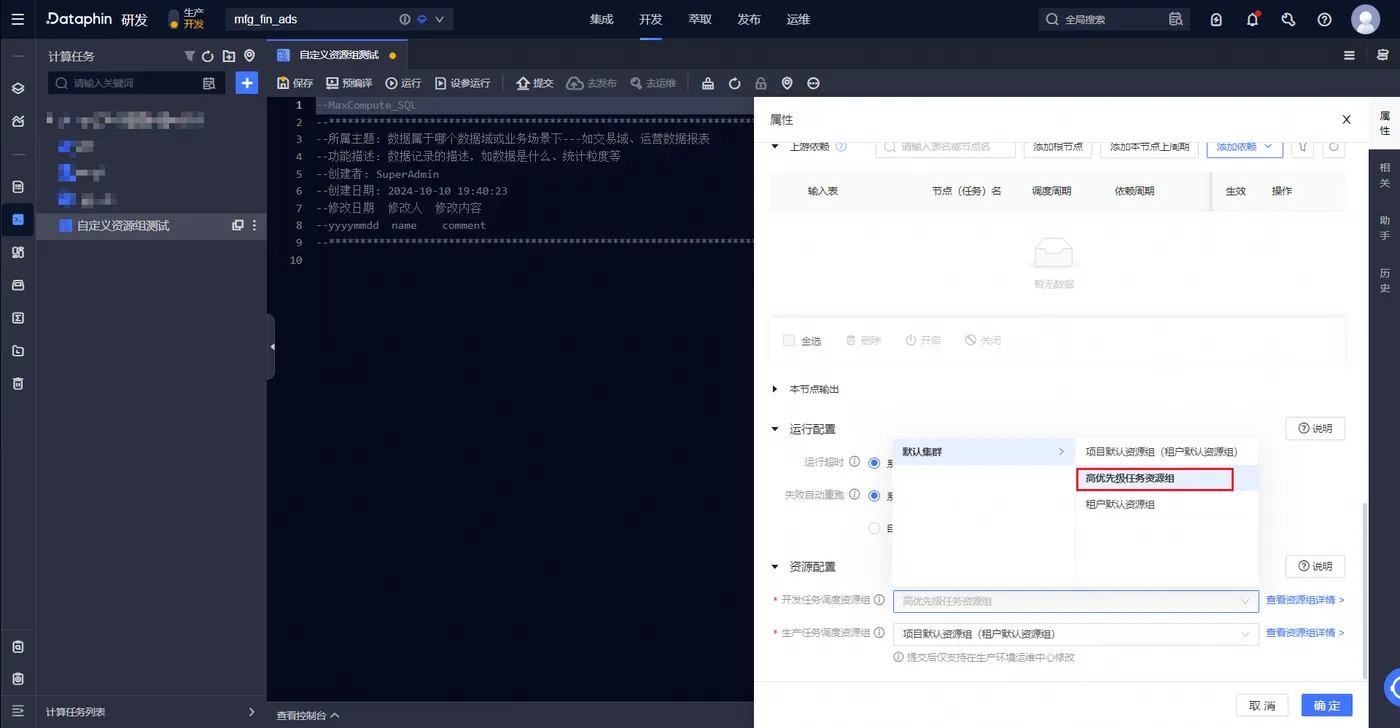Open help question mark icon in top bar

tap(1324, 19)
